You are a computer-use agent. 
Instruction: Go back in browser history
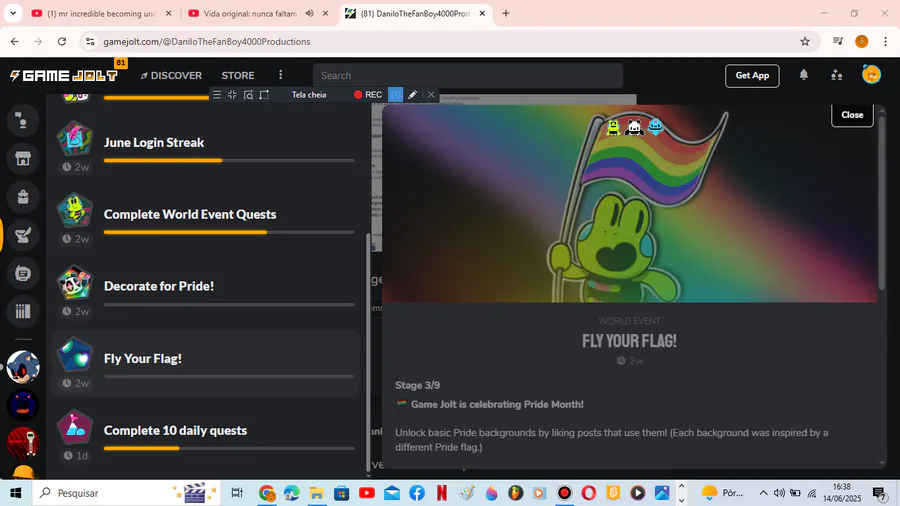point(15,41)
